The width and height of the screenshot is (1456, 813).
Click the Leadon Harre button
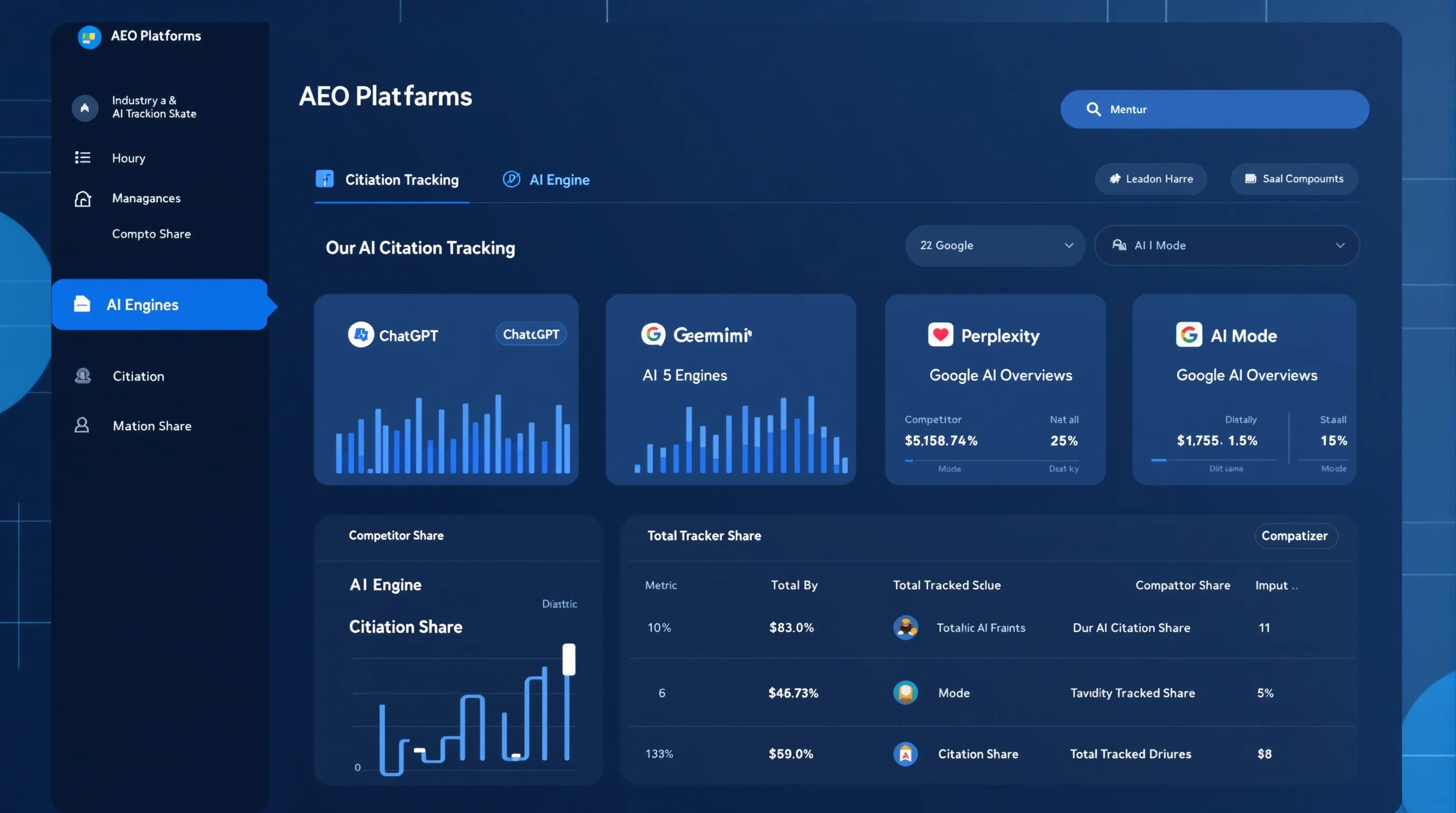tap(1151, 179)
